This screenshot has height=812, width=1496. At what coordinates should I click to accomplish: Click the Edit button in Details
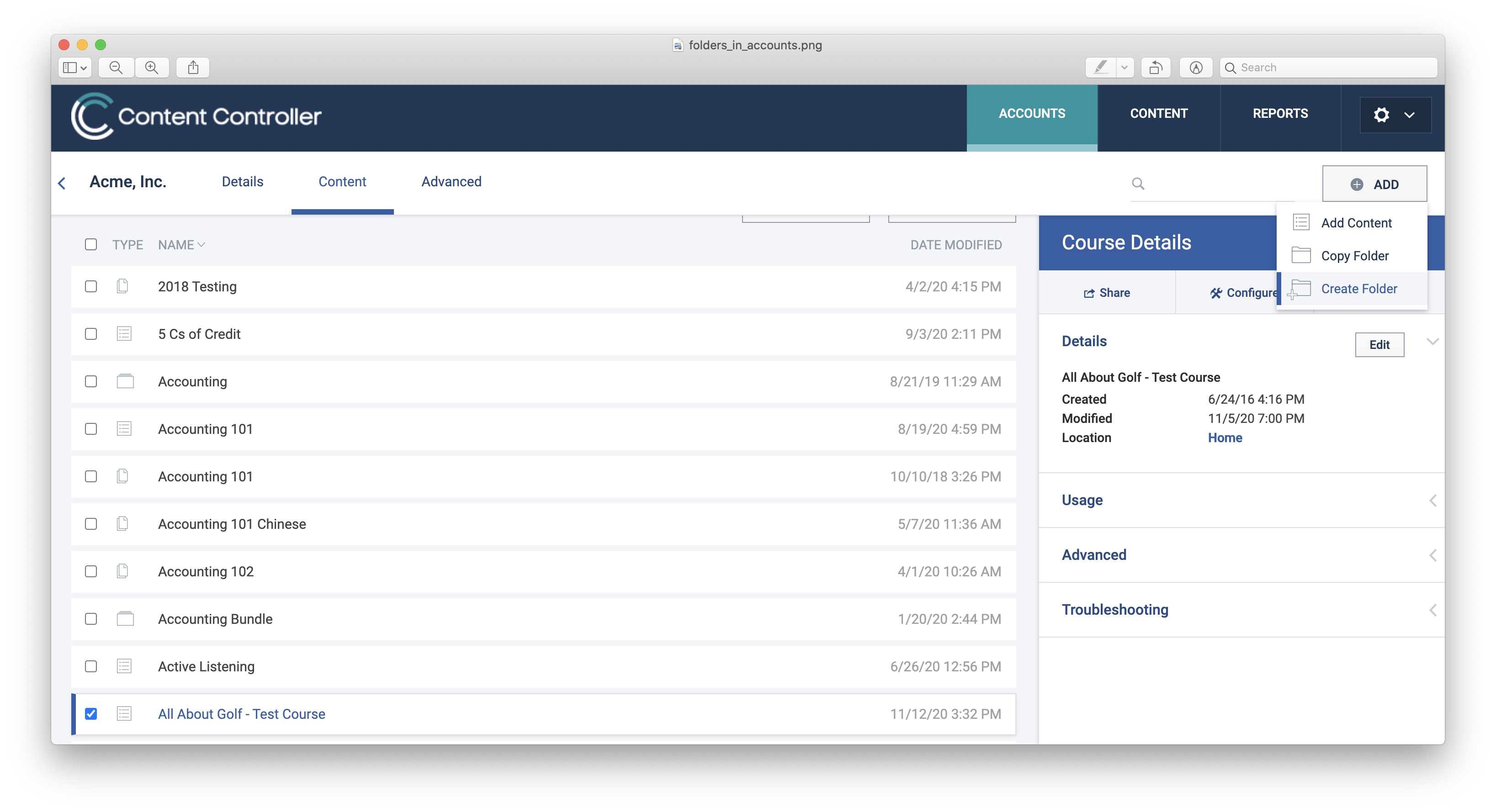(x=1379, y=345)
